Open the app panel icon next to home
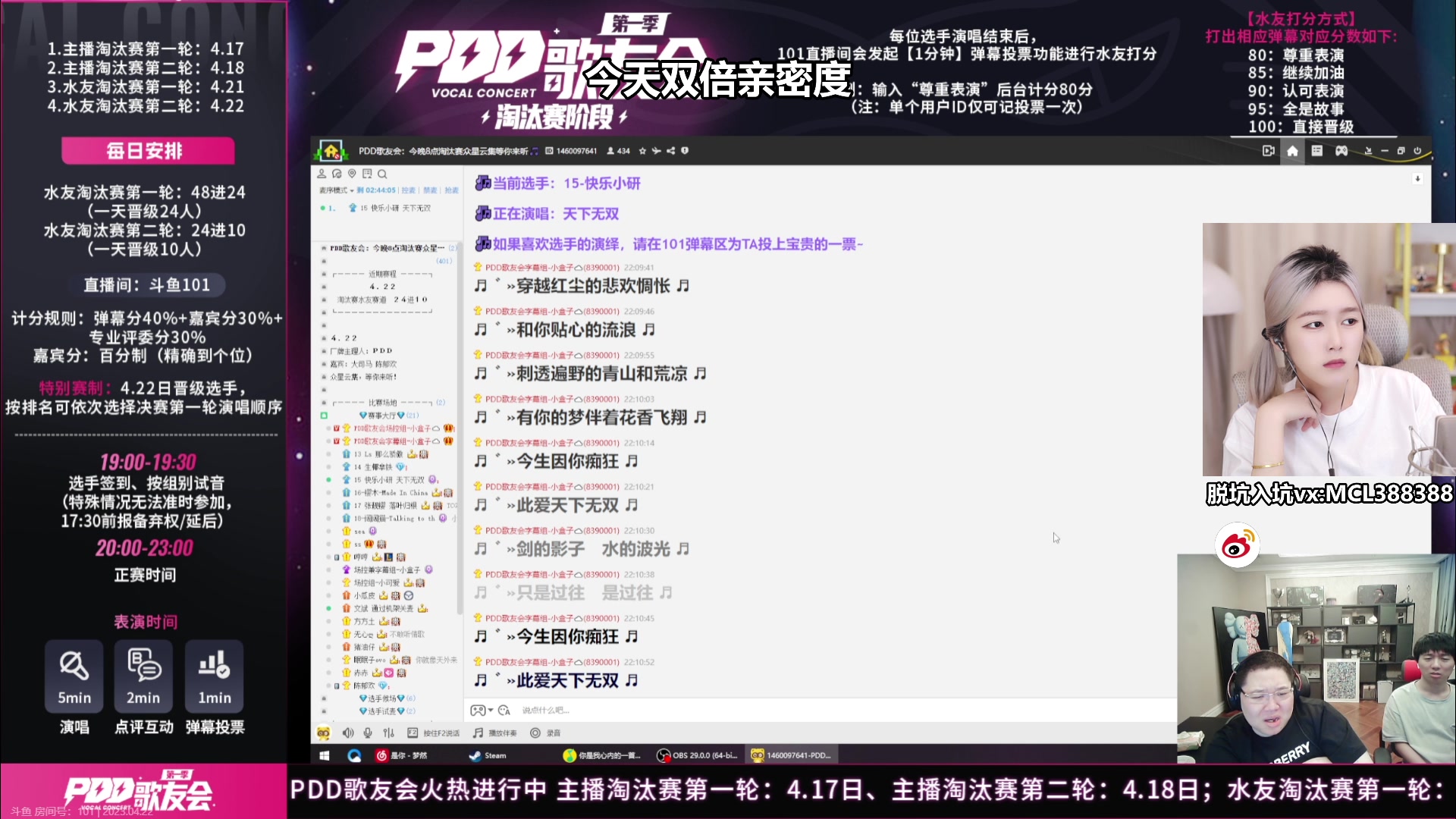The width and height of the screenshot is (1456, 819). click(1317, 151)
